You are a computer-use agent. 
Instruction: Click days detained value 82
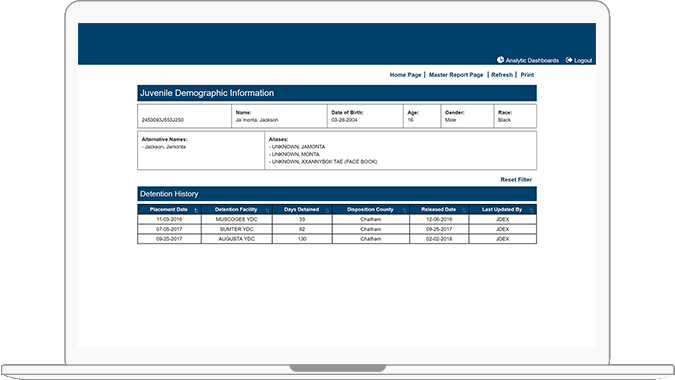pos(302,229)
